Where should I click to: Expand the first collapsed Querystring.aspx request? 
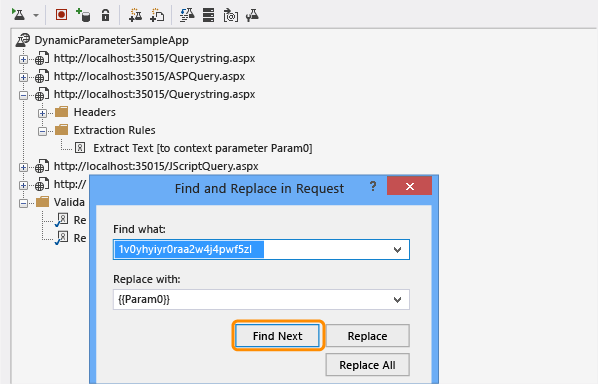(23, 59)
